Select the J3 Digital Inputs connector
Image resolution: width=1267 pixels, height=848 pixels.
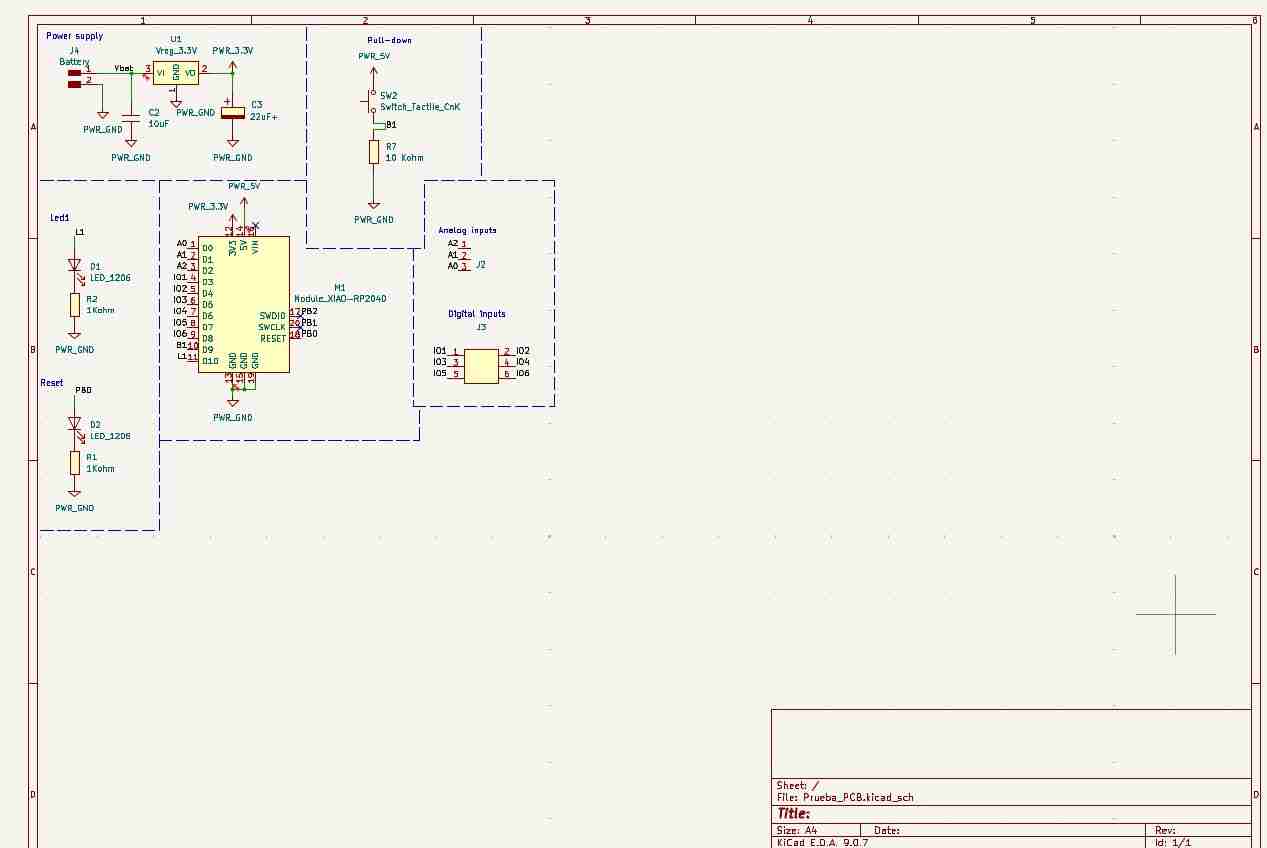coord(480,365)
